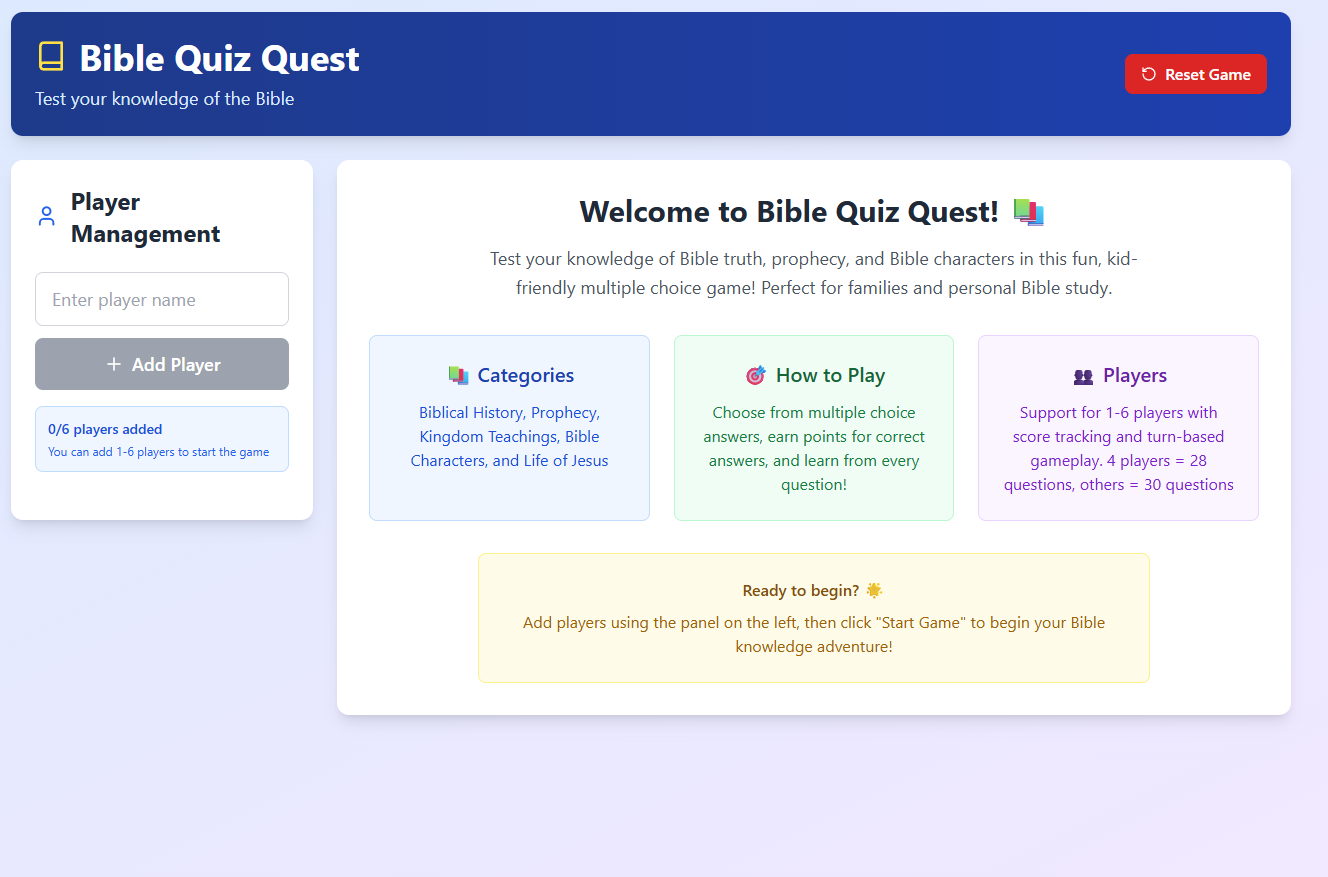Click the dartboard emoji in How to Play card
This screenshot has height=877, width=1328.
[x=757, y=374]
